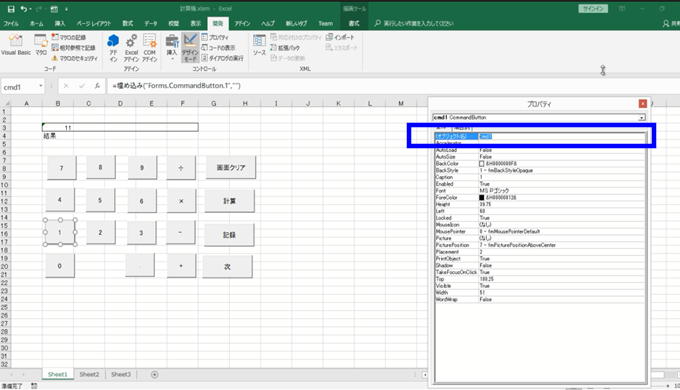Viewport: 680px width, 390px height.
Task: Switch to the Insert (挿入) ribbon tab
Action: [x=60, y=23]
